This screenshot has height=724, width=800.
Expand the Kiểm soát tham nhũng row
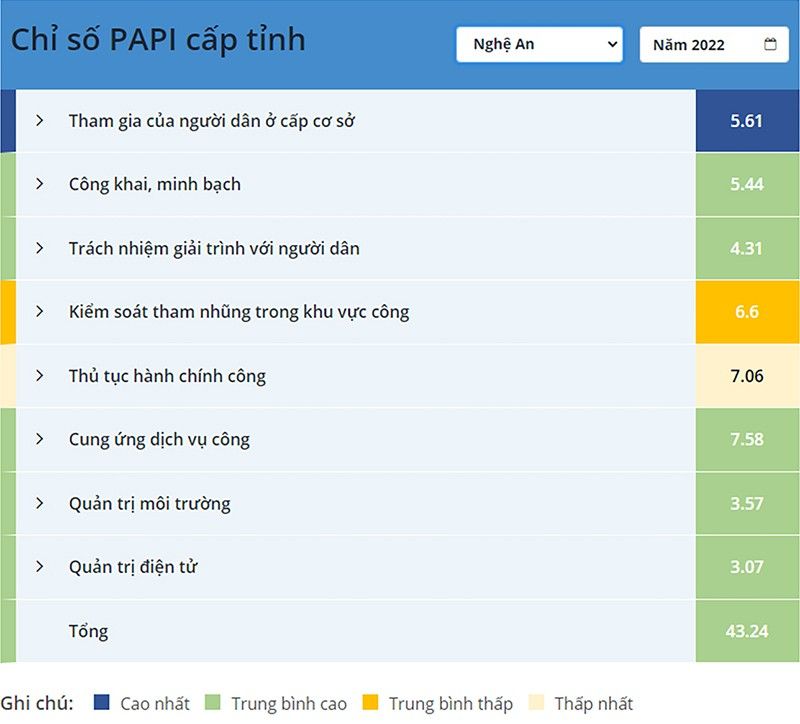(x=40, y=311)
